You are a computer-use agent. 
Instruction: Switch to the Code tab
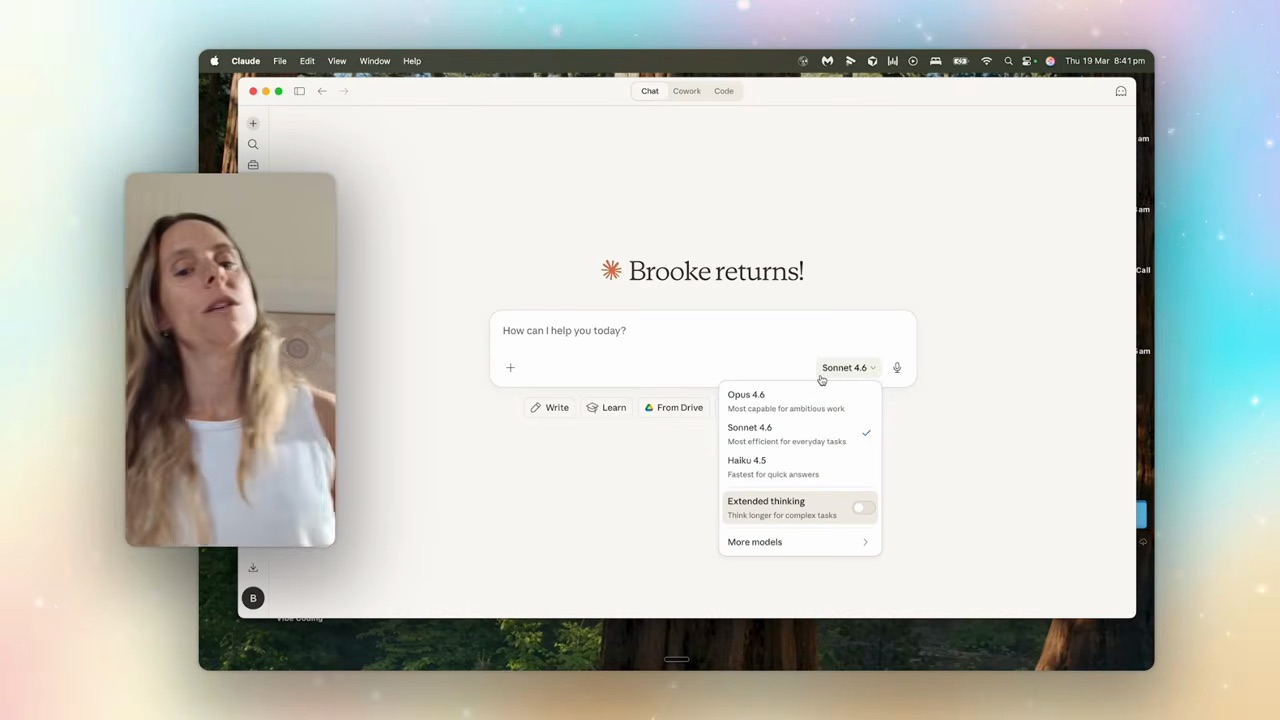click(x=724, y=91)
